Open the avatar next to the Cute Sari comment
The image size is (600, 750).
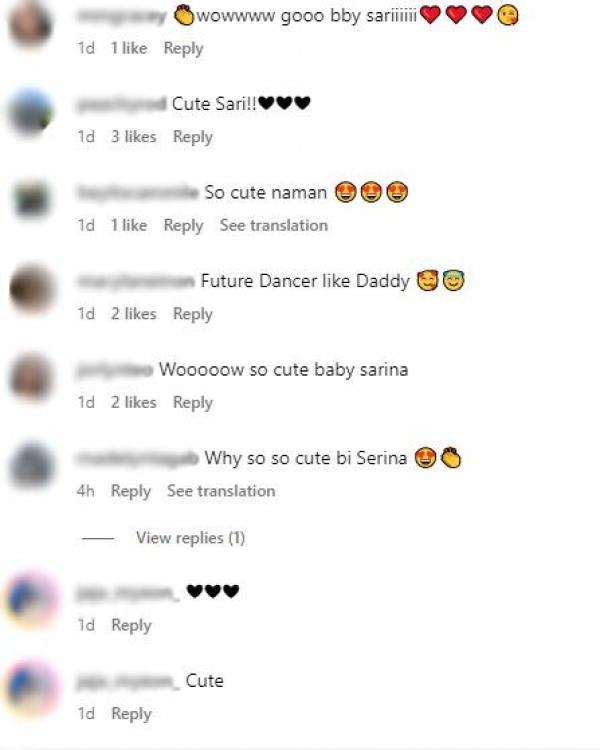[31, 112]
